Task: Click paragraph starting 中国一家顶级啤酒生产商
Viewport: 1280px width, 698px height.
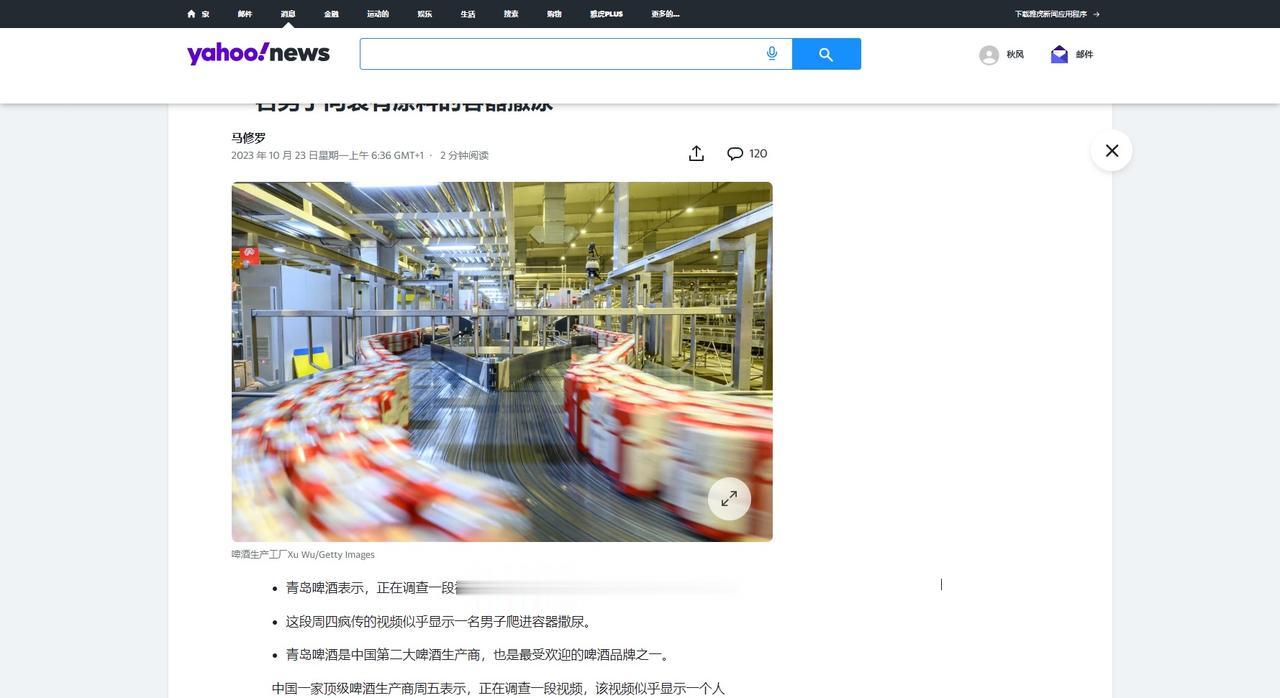Action: [x=498, y=689]
